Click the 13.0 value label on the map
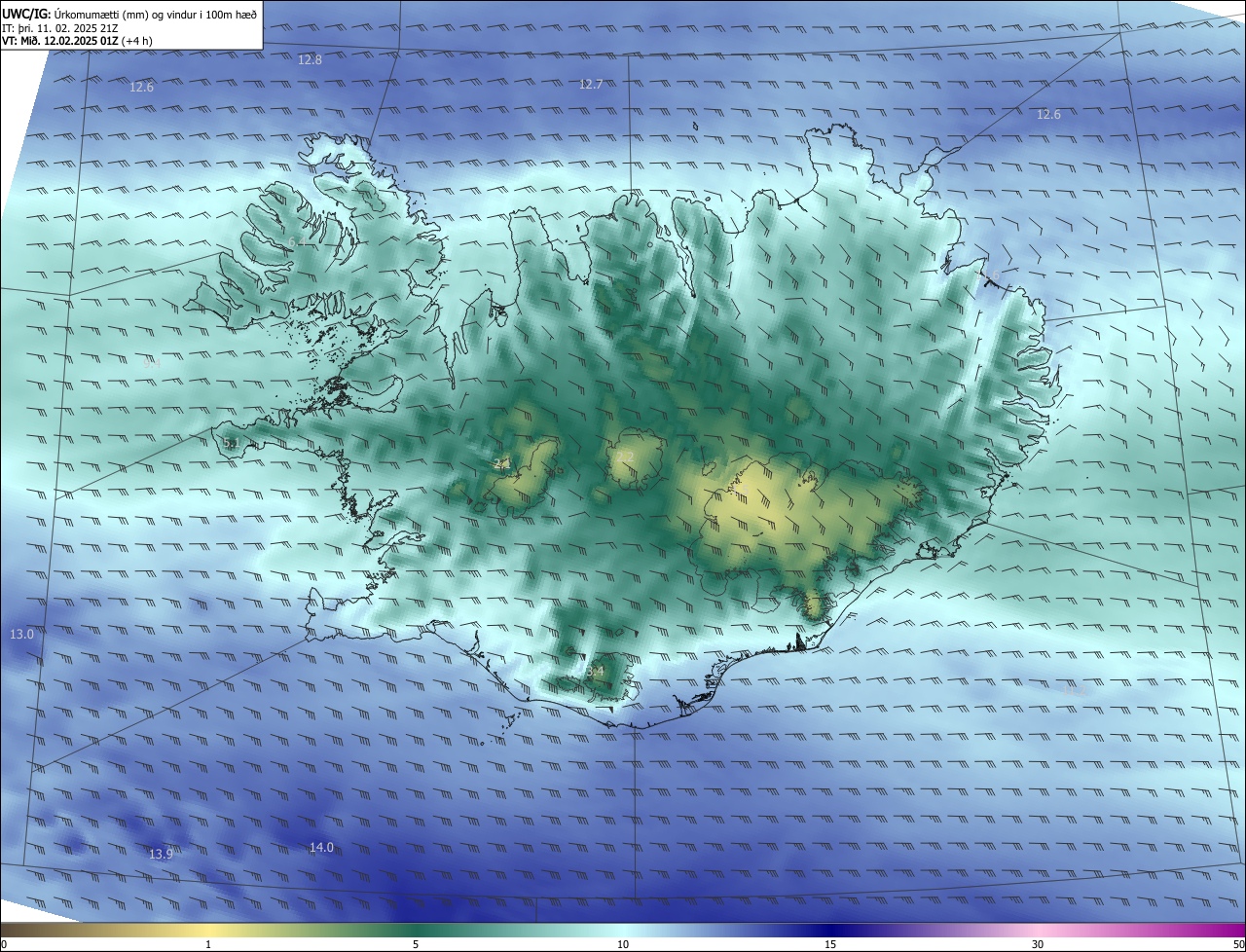 tap(21, 634)
